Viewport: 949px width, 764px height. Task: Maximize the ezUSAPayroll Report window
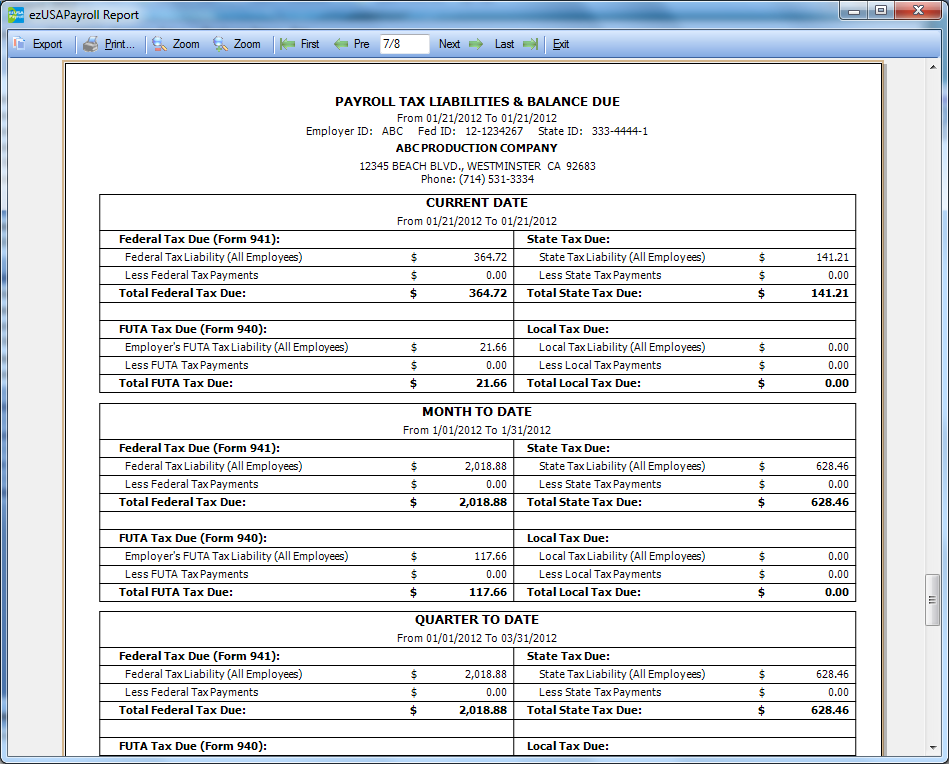(x=880, y=11)
